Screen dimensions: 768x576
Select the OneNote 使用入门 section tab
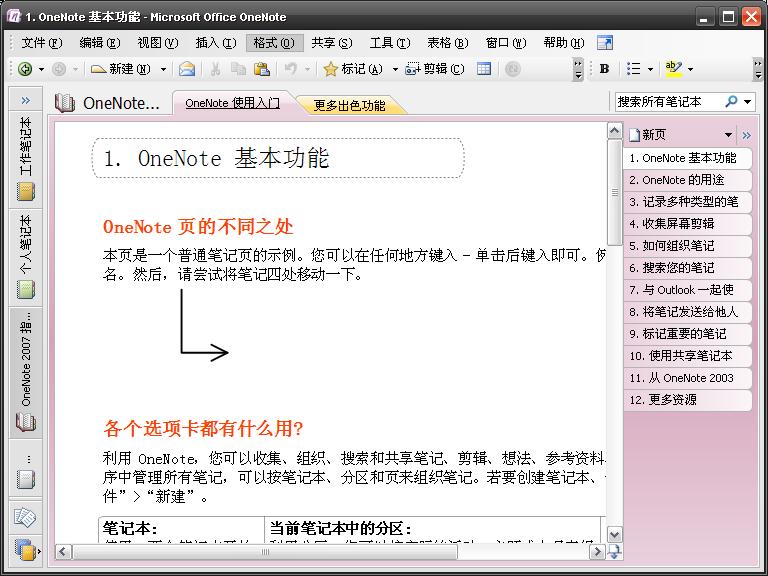pyautogui.click(x=233, y=103)
